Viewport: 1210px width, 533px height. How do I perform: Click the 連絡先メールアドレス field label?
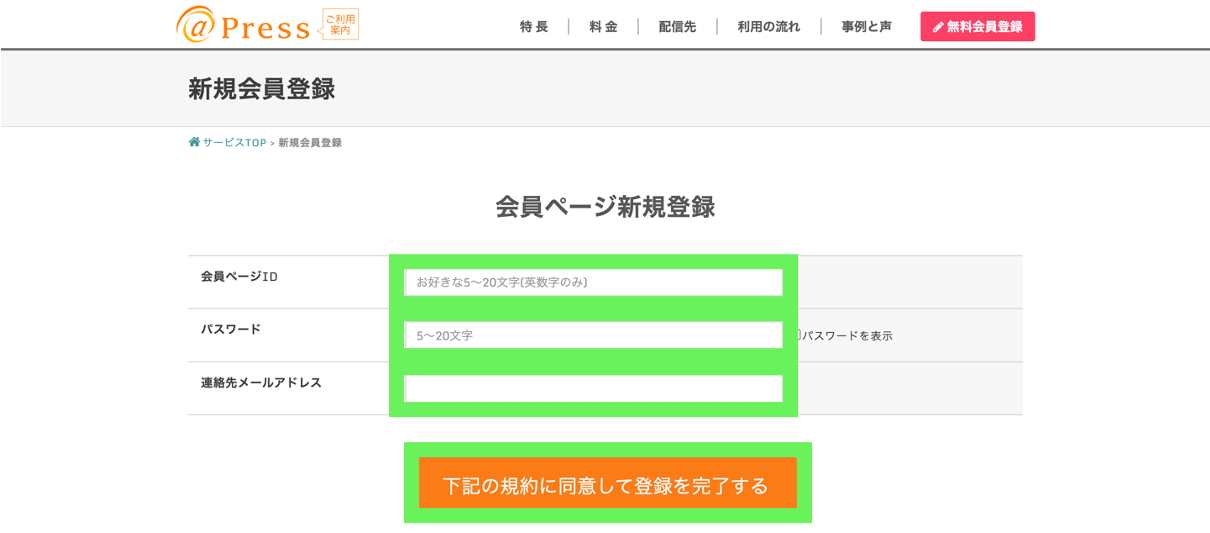261,382
